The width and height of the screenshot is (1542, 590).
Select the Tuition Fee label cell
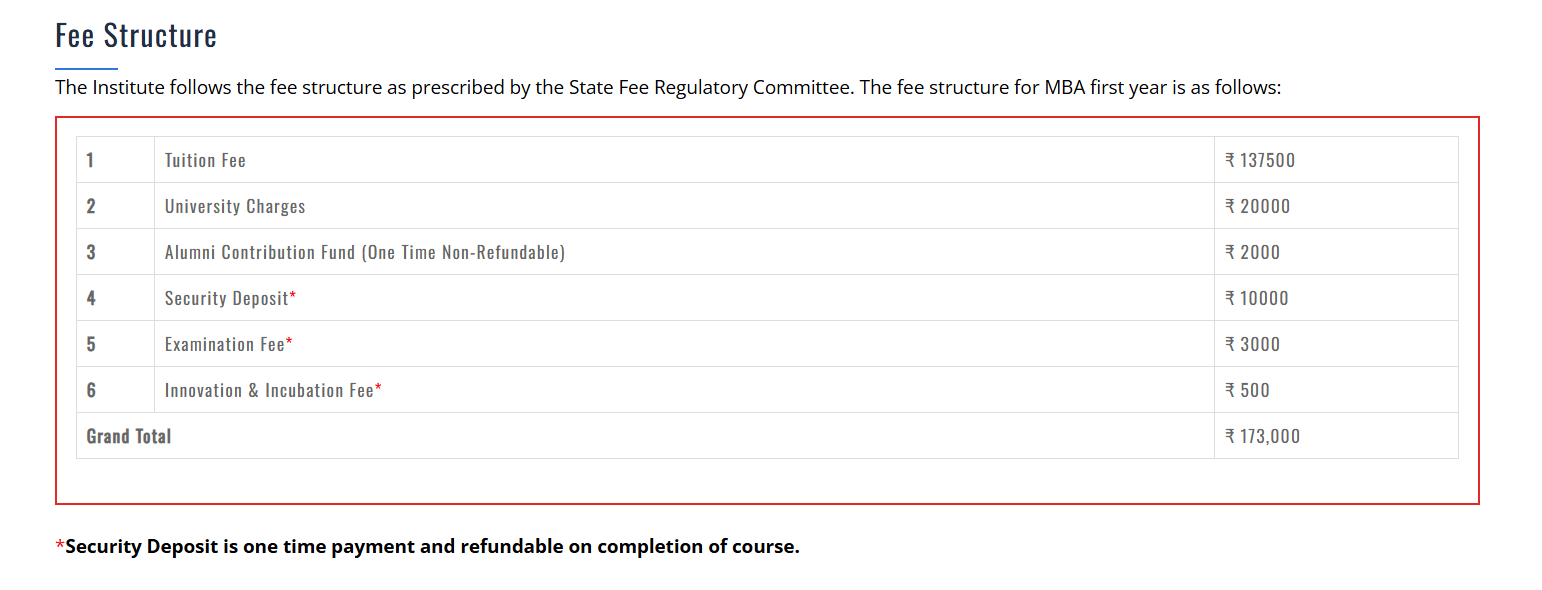[205, 160]
